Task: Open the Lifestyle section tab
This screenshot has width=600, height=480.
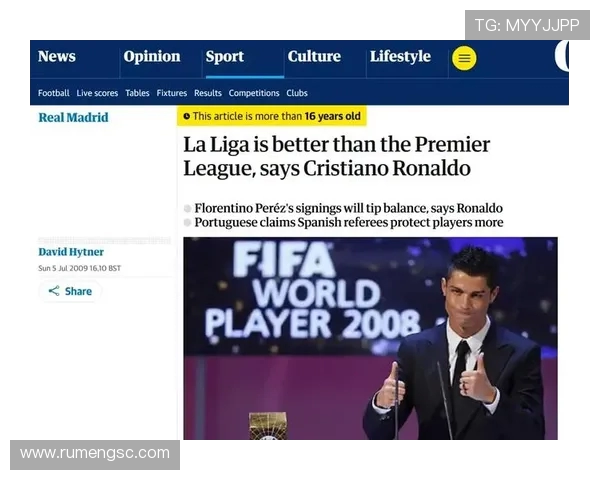Action: 400,57
